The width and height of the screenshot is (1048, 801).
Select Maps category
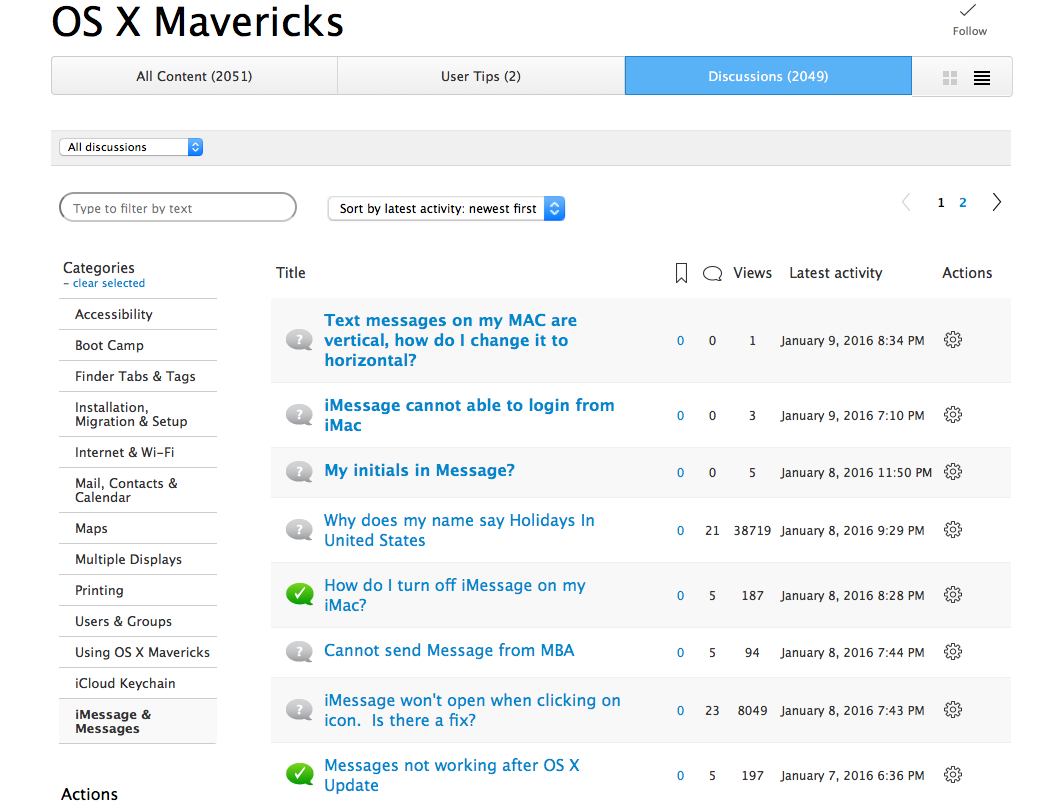click(138, 528)
